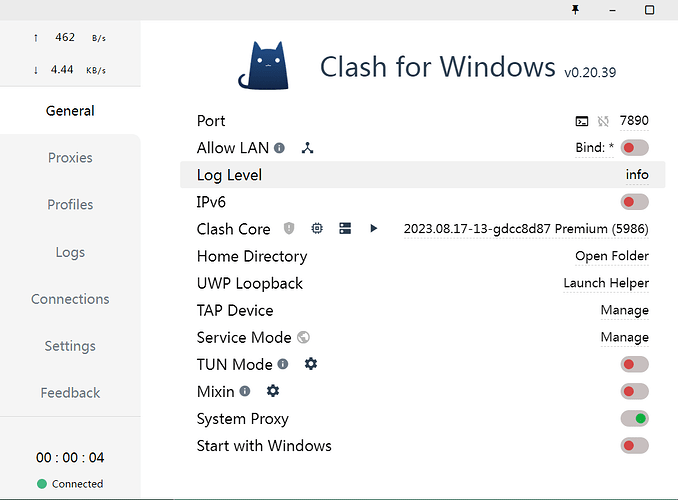Click the random port icon beside 7890
Viewport: 678px width, 500px height.
[x=603, y=121]
